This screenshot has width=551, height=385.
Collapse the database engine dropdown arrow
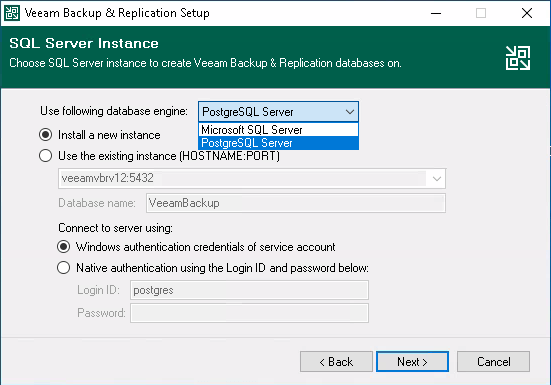coord(350,112)
